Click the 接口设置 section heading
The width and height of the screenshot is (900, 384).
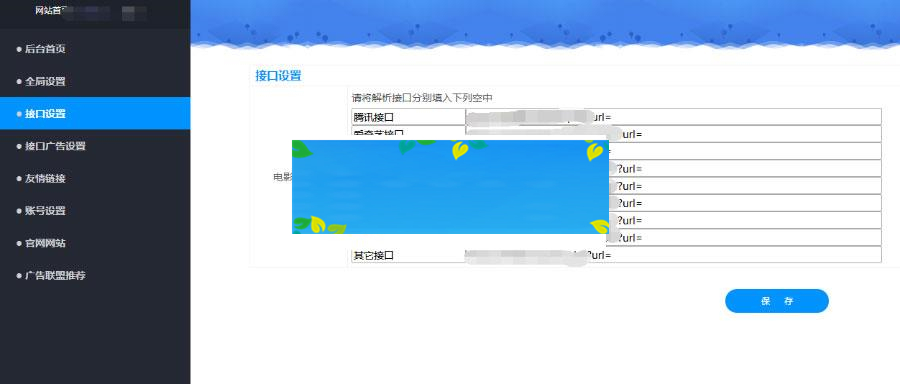[278, 76]
